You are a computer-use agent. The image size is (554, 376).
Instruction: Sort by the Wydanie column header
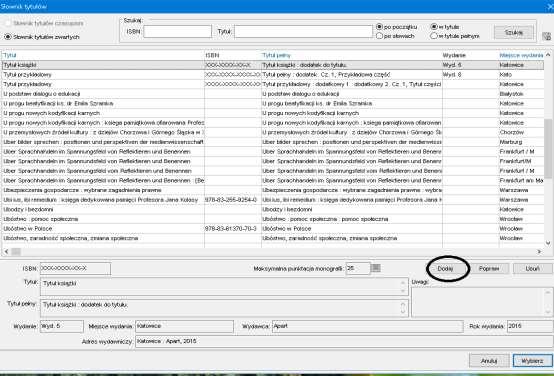(x=470, y=55)
